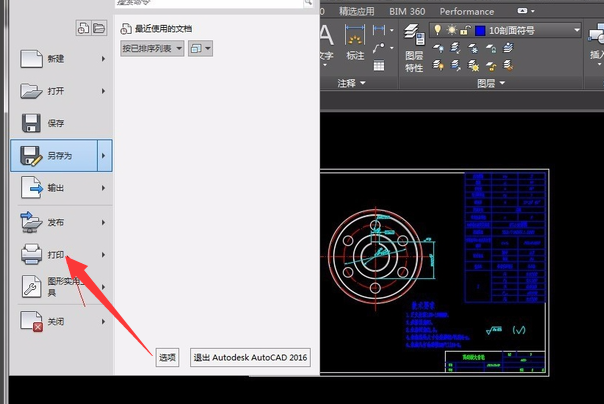Click the layer Off tool icon
The height and width of the screenshot is (404, 604).
tap(438, 48)
